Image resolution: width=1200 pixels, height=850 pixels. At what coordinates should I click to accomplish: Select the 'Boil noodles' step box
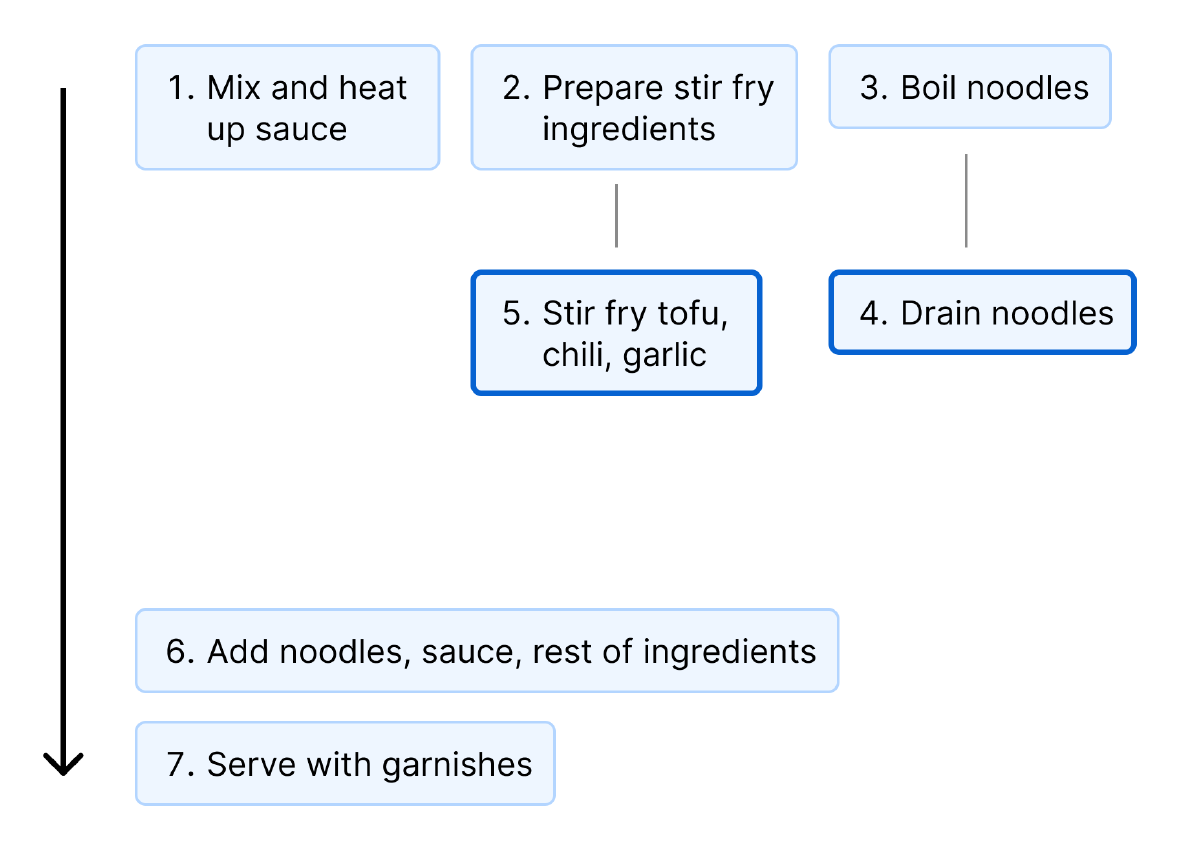pyautogui.click(x=970, y=86)
